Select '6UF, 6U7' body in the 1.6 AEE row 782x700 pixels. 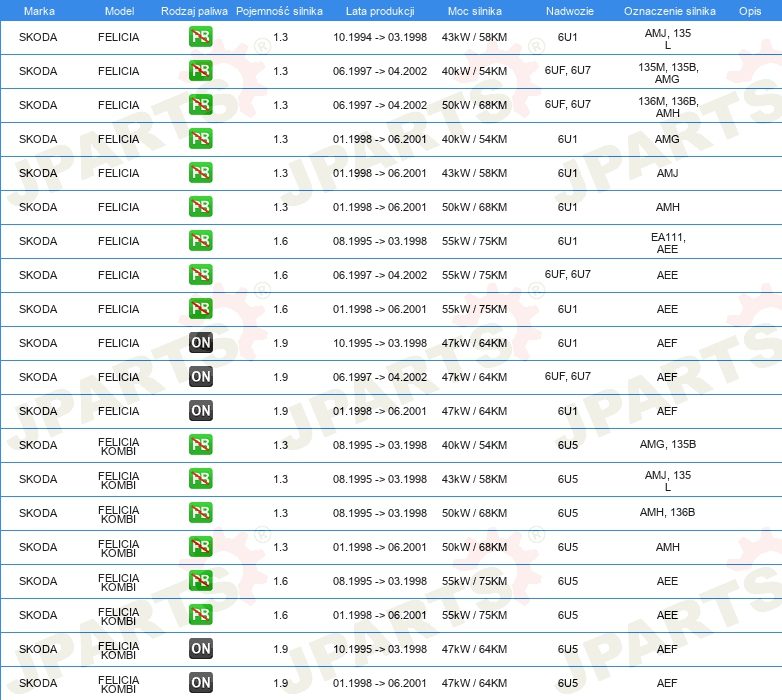[568, 274]
